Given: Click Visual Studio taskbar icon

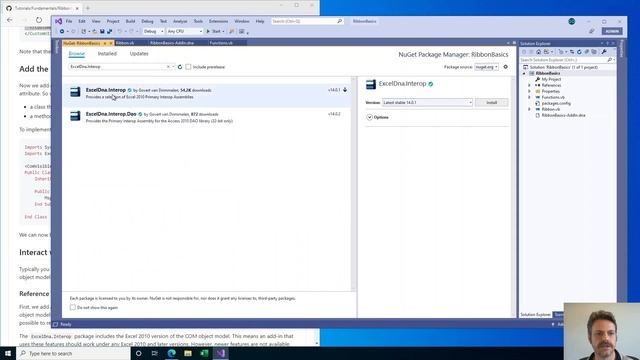Looking at the screenshot, I should click(220, 353).
